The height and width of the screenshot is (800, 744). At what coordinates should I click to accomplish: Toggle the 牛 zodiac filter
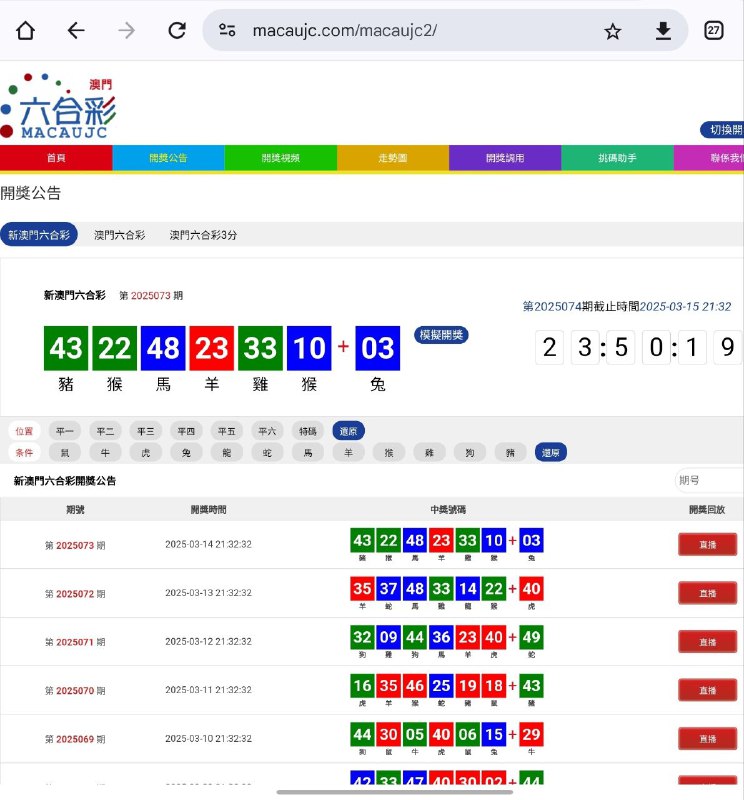pos(105,453)
